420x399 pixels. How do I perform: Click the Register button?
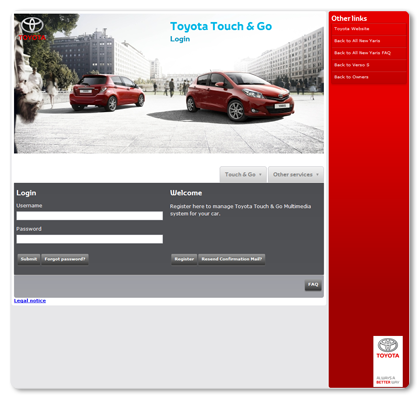pos(184,259)
